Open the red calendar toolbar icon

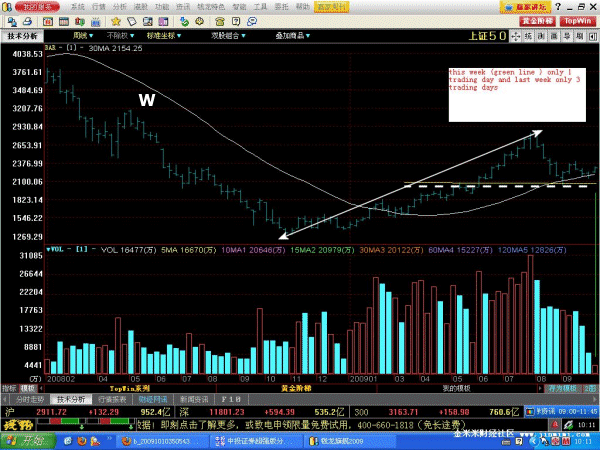[48, 21]
